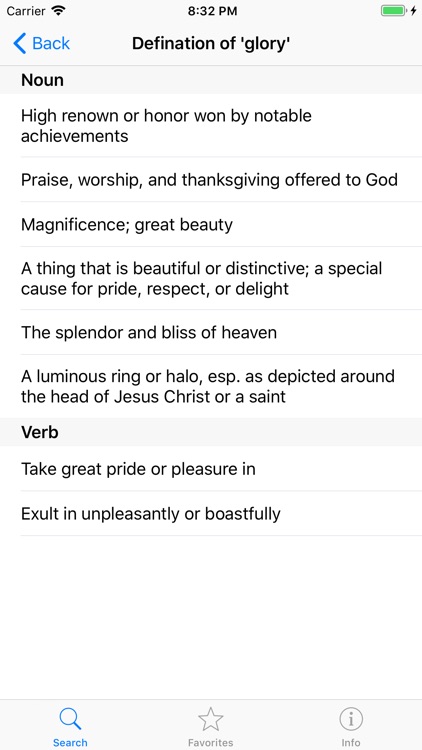Tap the Wi-Fi status icon
This screenshot has height=750, width=422.
point(58,11)
